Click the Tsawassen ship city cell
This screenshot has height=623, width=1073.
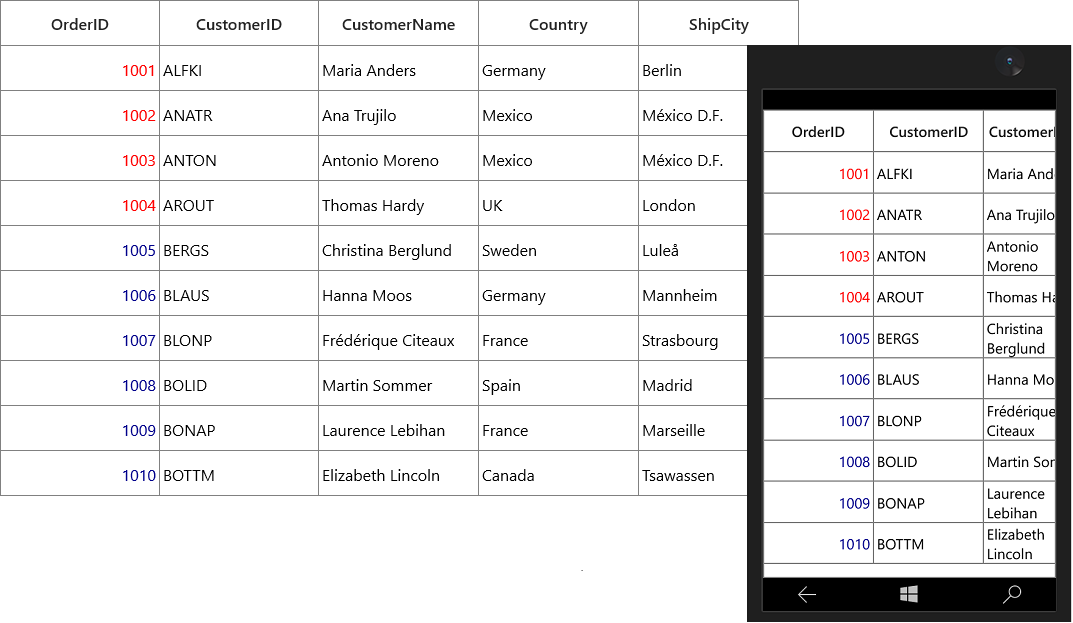pos(693,475)
